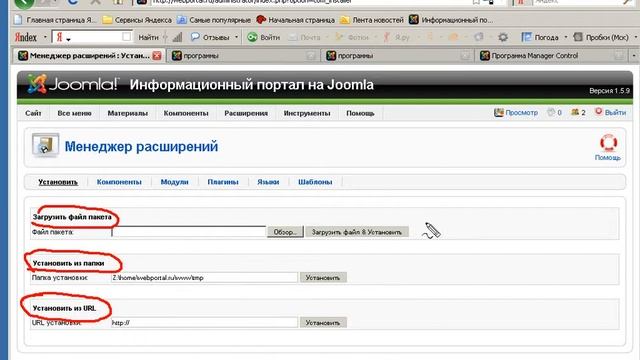
Task: Open Лента новостей feed bookmark
Action: click(x=372, y=20)
